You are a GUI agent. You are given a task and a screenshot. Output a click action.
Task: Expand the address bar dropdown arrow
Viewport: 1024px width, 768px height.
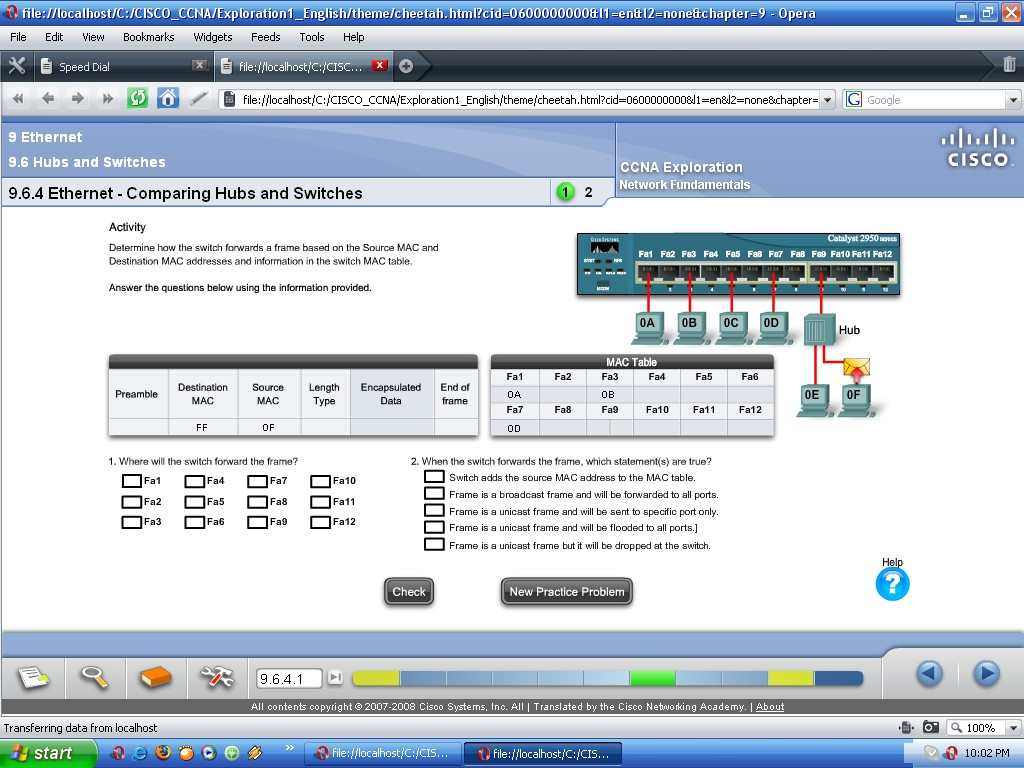(827, 100)
